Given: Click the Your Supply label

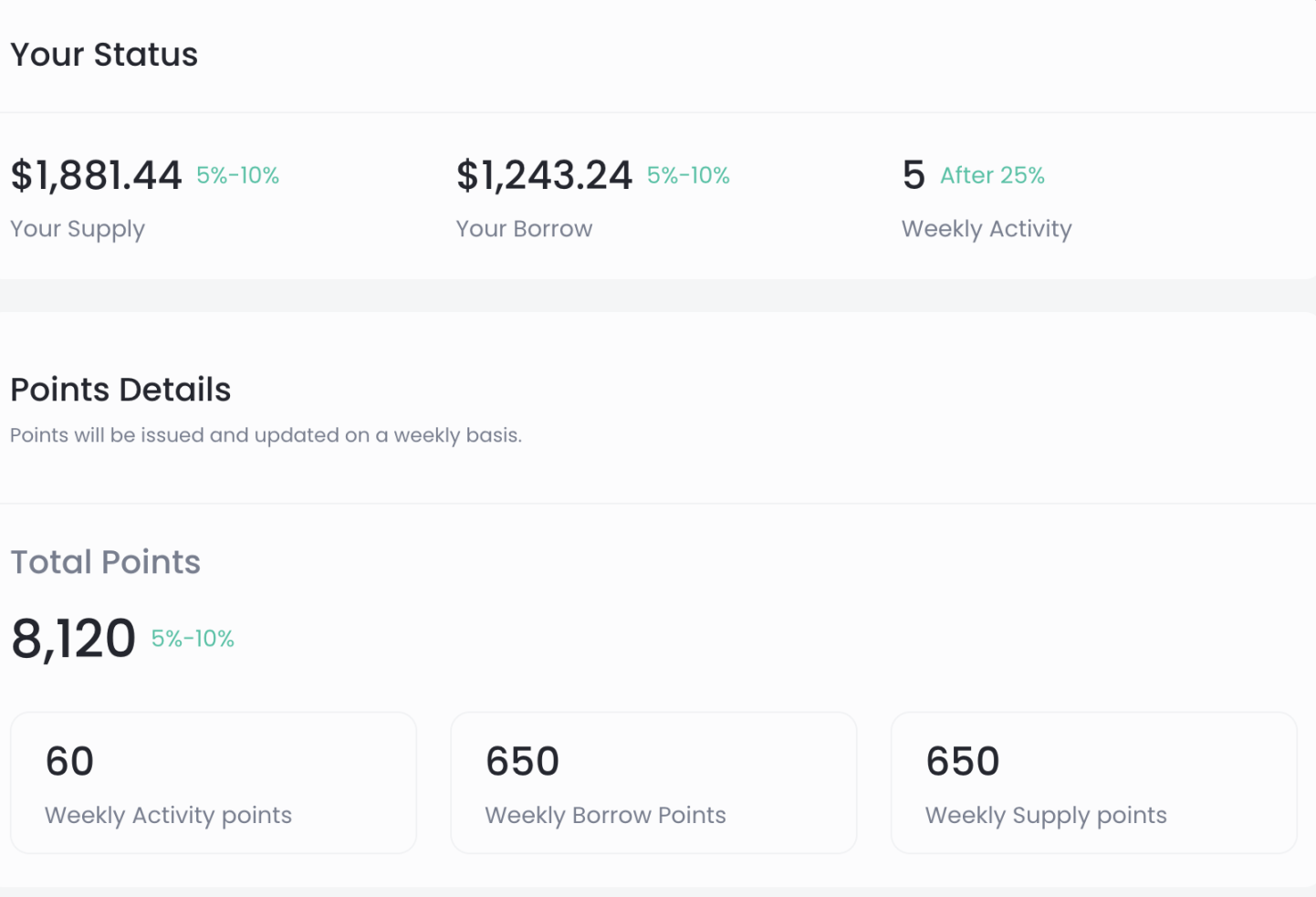Looking at the screenshot, I should pyautogui.click(x=78, y=229).
